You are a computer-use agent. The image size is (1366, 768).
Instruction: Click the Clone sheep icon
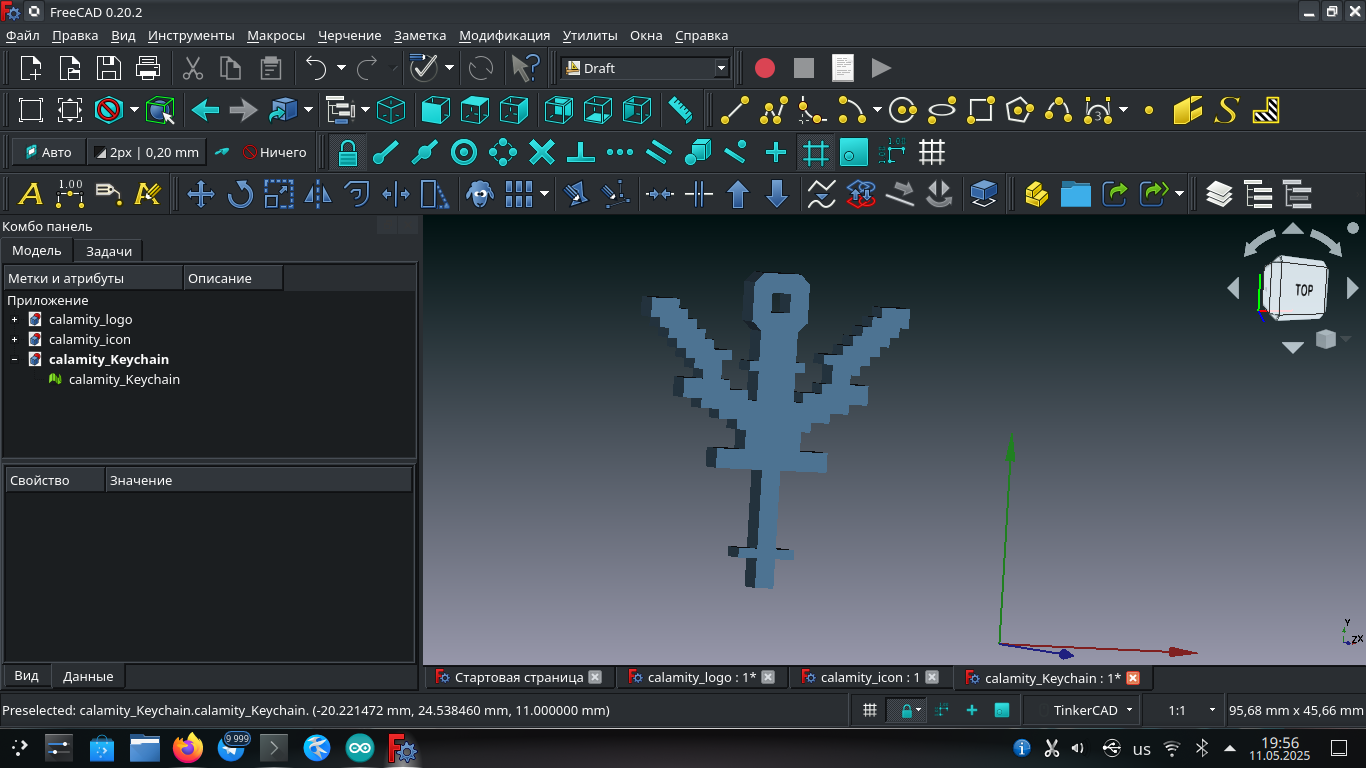coord(481,194)
